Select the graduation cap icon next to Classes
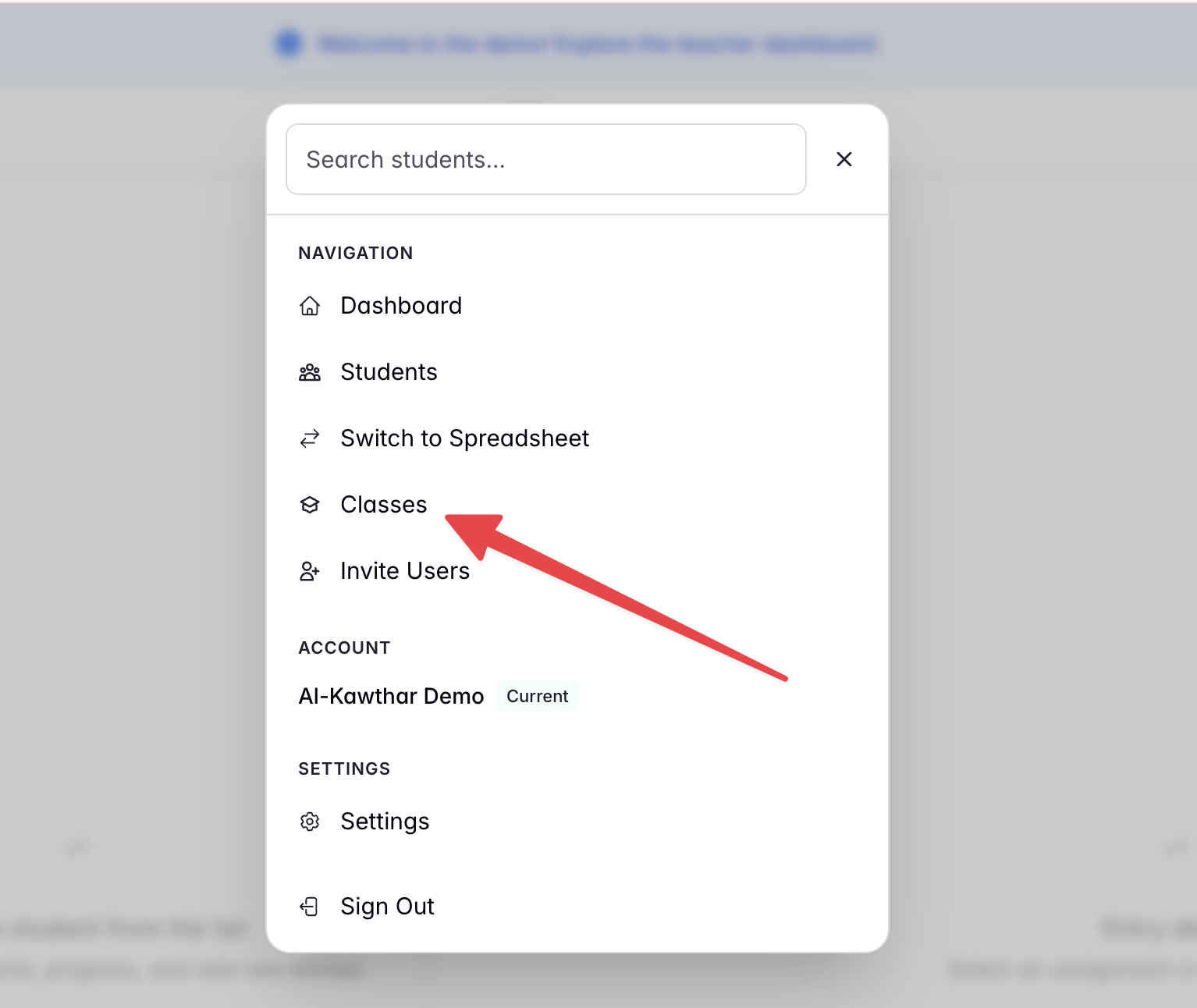1197x1008 pixels. click(x=310, y=505)
